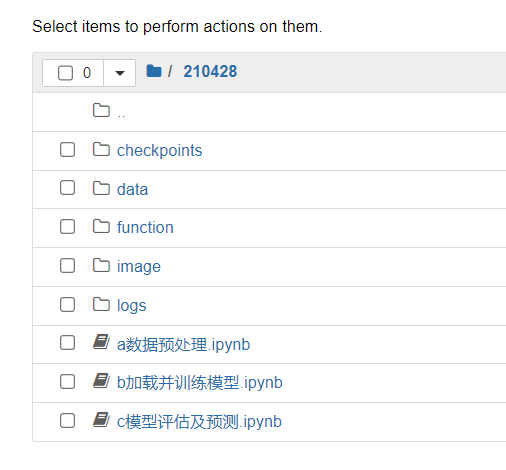The image size is (506, 470).
Task: Open the 210428 breadcrumb link
Action: coord(210,71)
